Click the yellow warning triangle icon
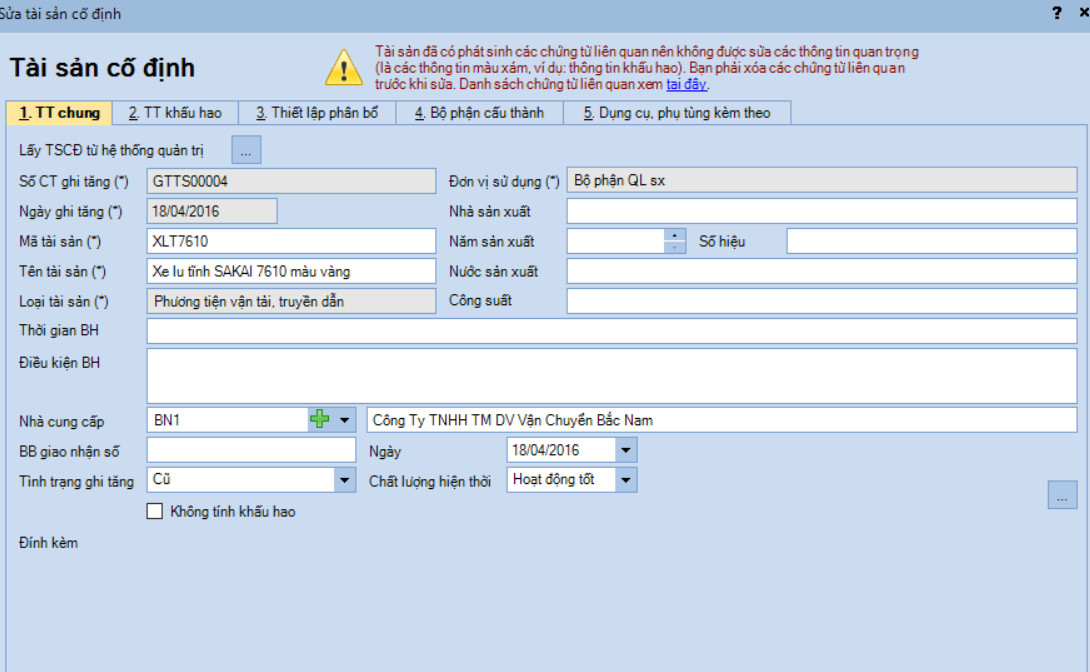This screenshot has height=672, width=1090. 343,67
